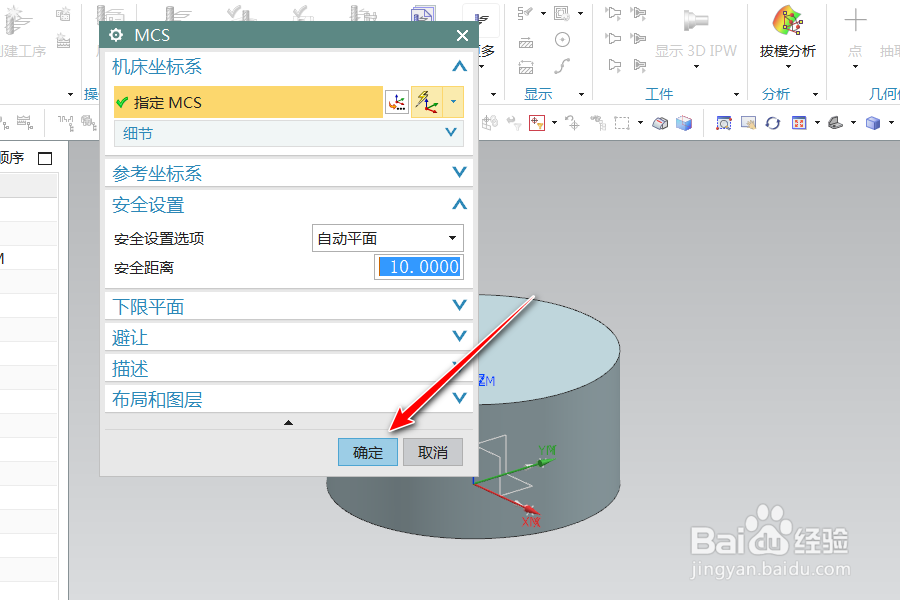Click the tool path display option icon

526,13
